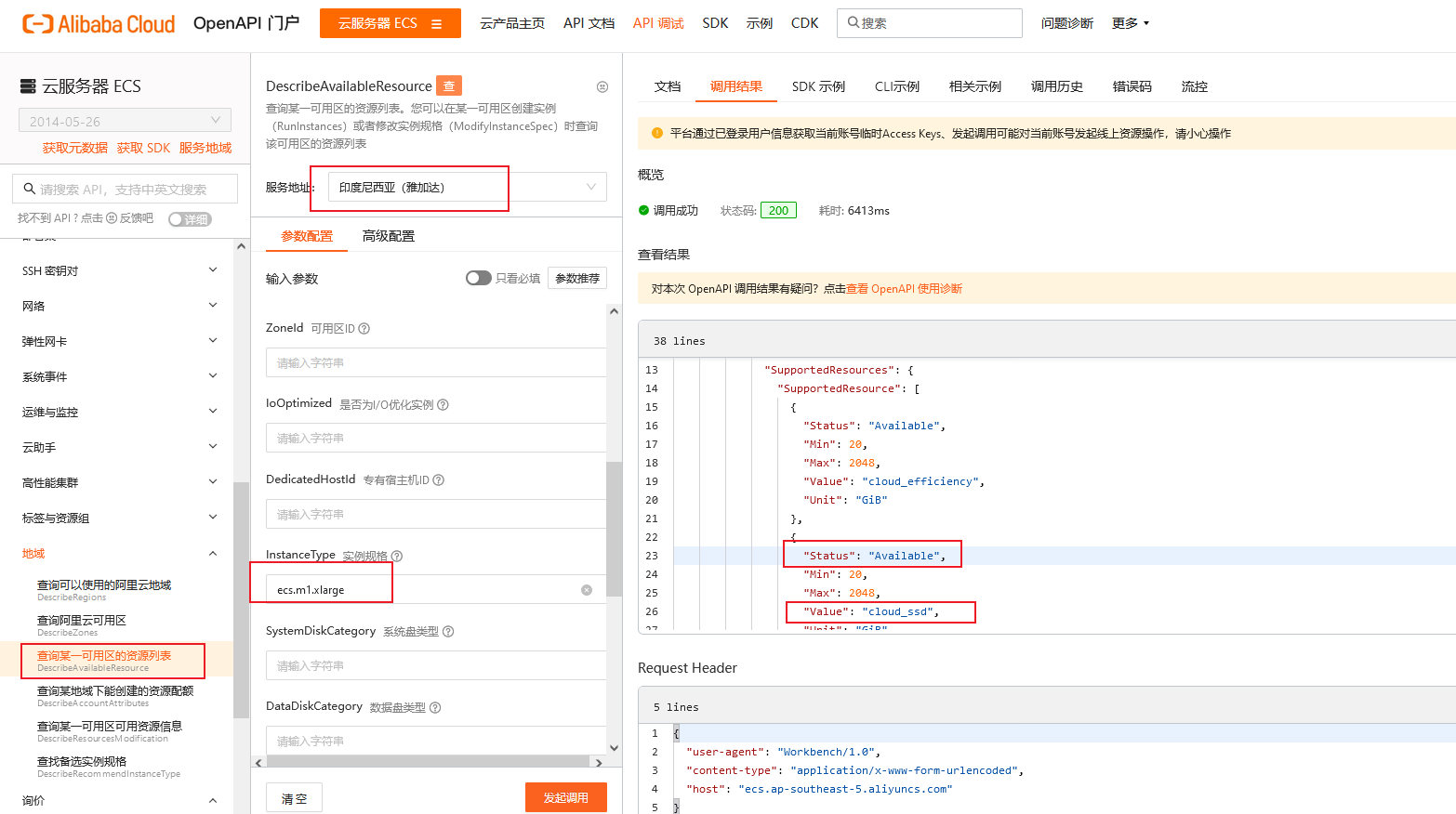
Task: Select 查询阿里云可用区 DescribeZones API
Action: pyautogui.click(x=82, y=625)
